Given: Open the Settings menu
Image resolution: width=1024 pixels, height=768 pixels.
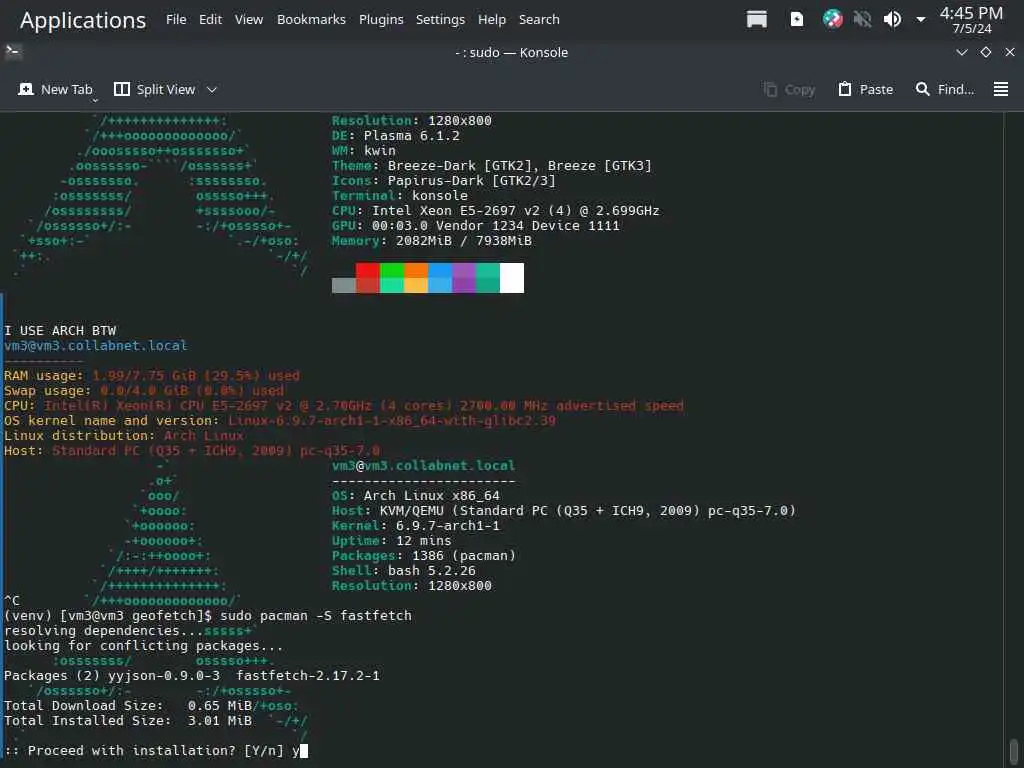Looking at the screenshot, I should tap(440, 20).
